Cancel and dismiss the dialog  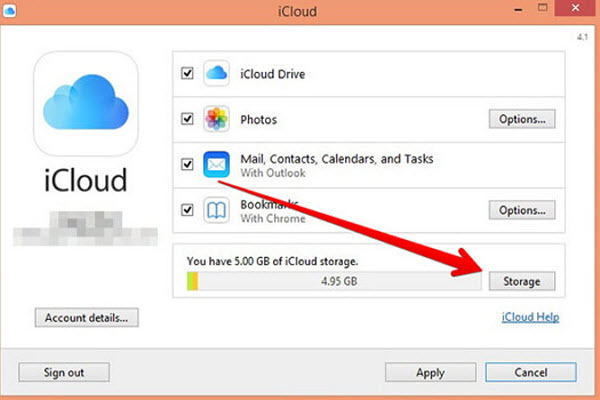click(530, 372)
